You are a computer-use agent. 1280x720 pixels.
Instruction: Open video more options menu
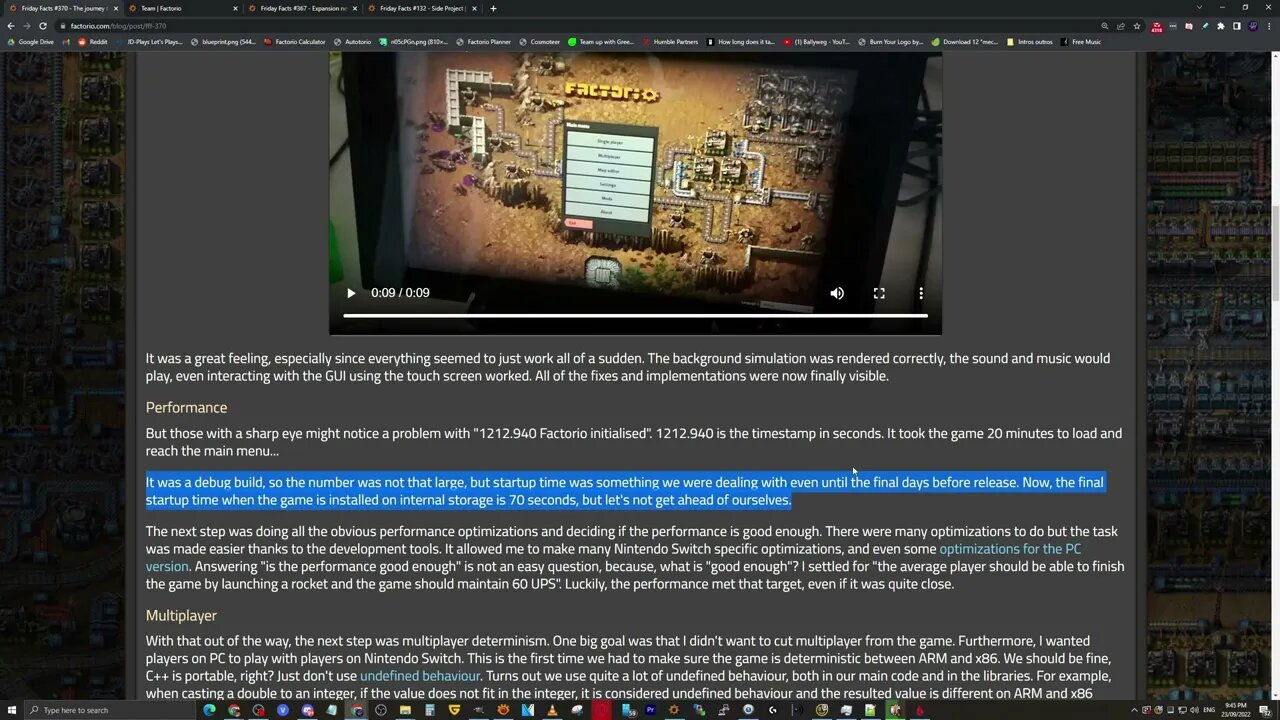tap(921, 293)
